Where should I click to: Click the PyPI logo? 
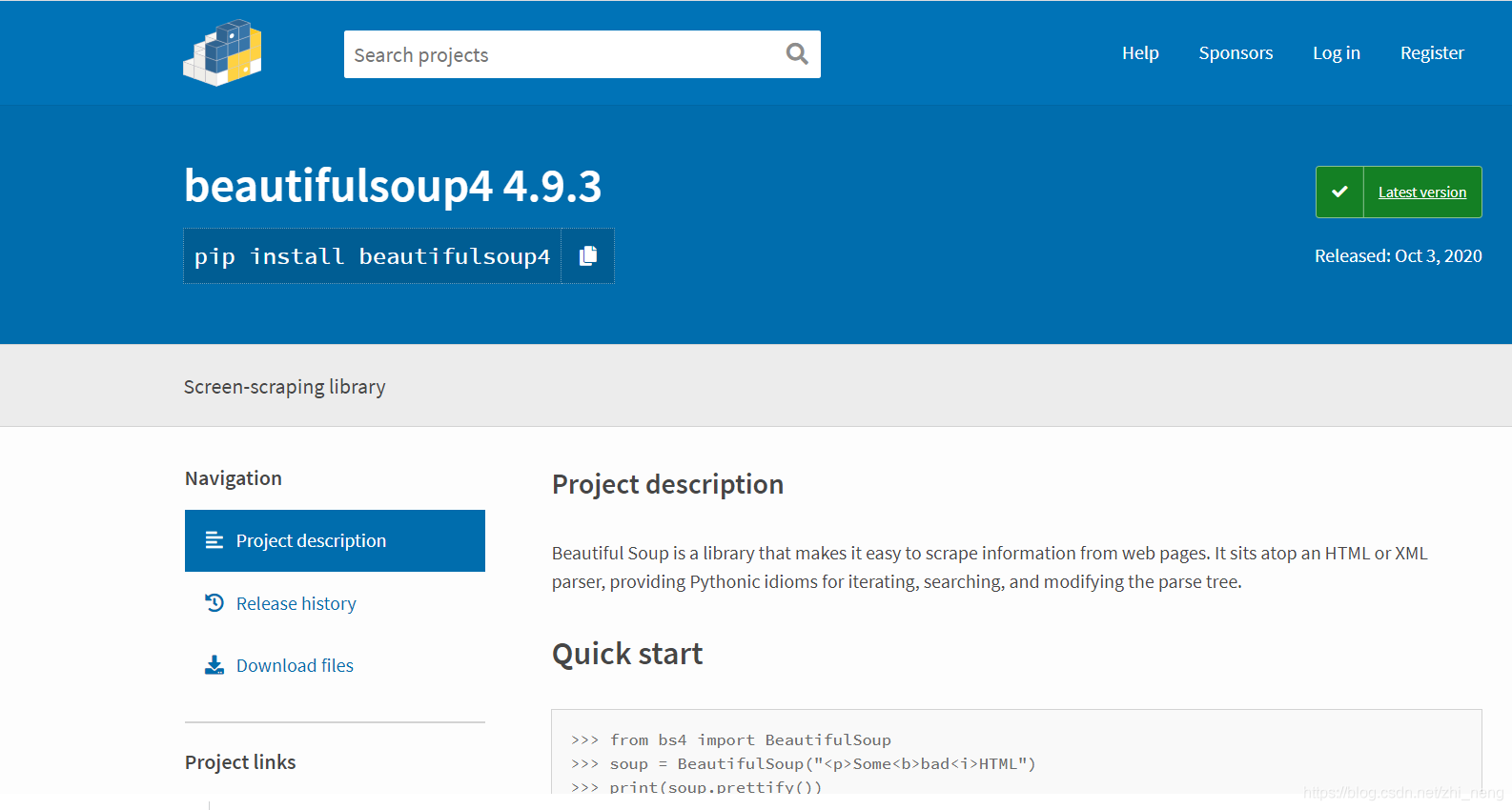pos(222,53)
